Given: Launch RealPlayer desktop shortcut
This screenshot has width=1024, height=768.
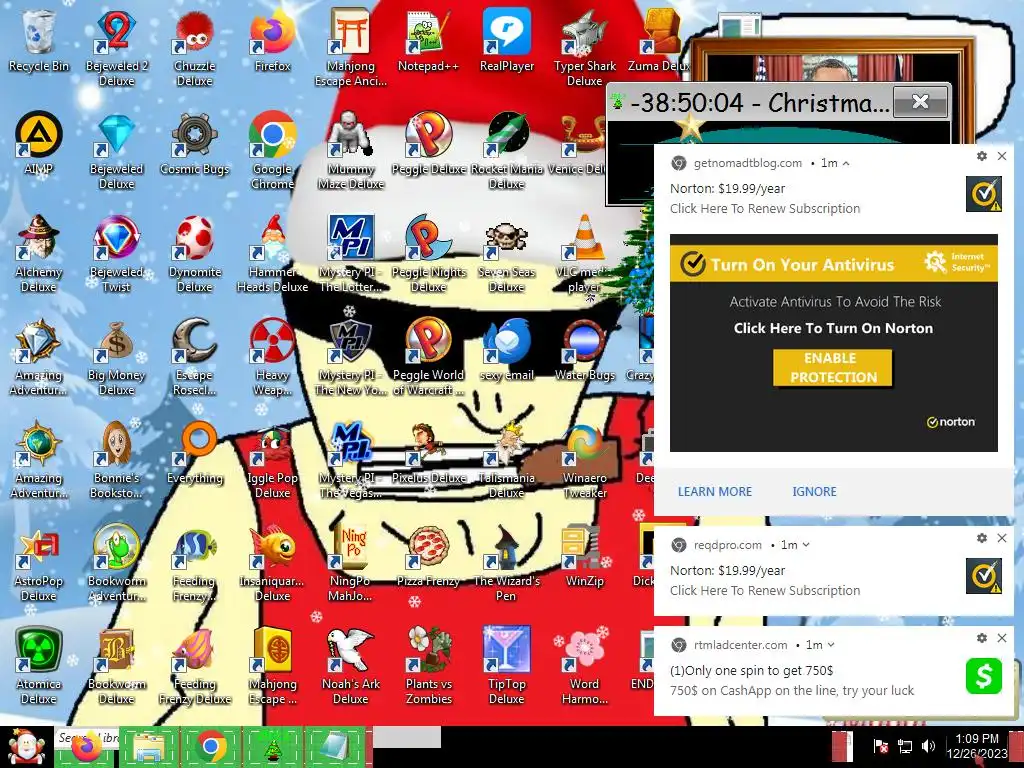Looking at the screenshot, I should click(x=507, y=41).
